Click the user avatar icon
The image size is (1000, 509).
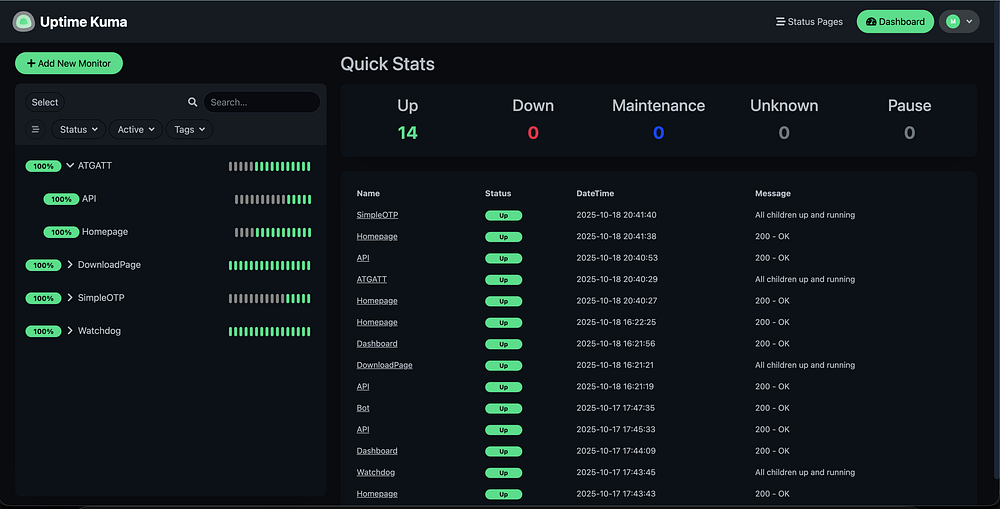(952, 22)
